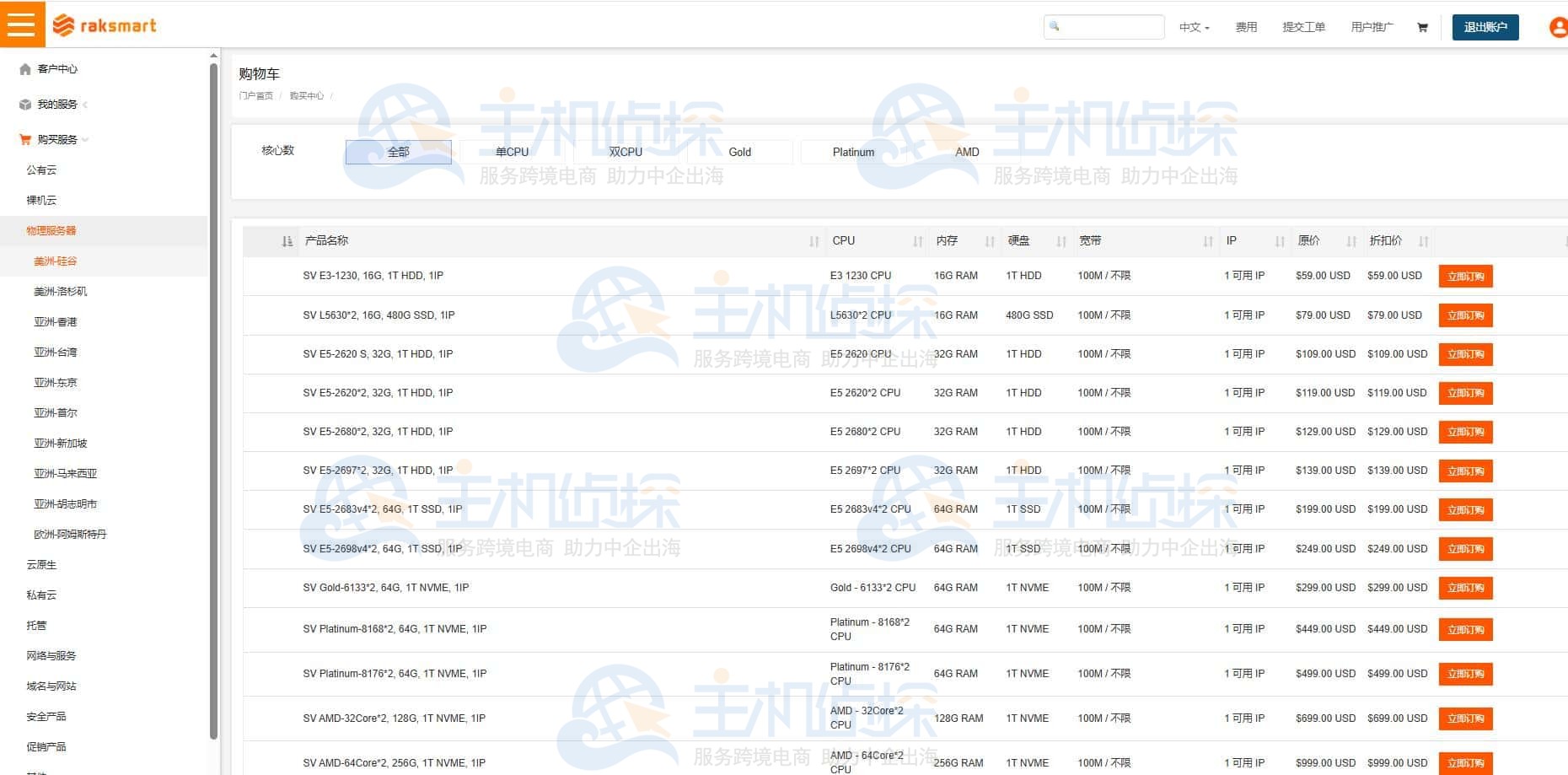
Task: Open the hamburger navigation menu
Action: (22, 24)
